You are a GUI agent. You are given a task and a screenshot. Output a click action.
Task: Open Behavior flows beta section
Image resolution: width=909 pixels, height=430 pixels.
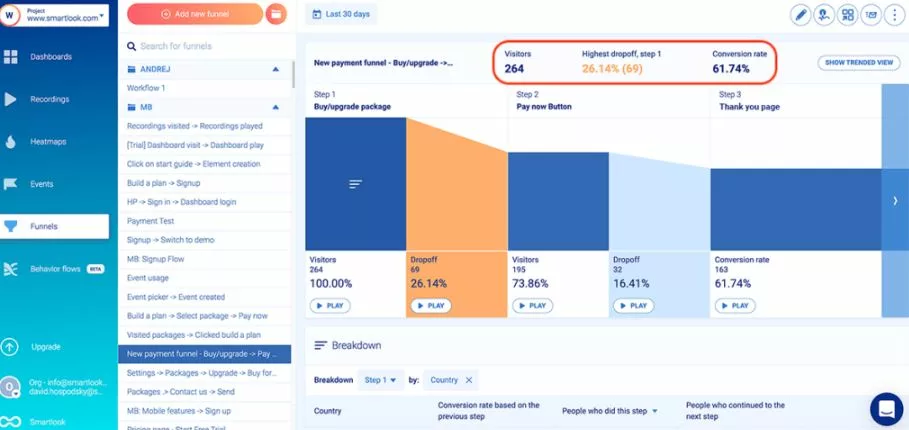[x=54, y=269]
